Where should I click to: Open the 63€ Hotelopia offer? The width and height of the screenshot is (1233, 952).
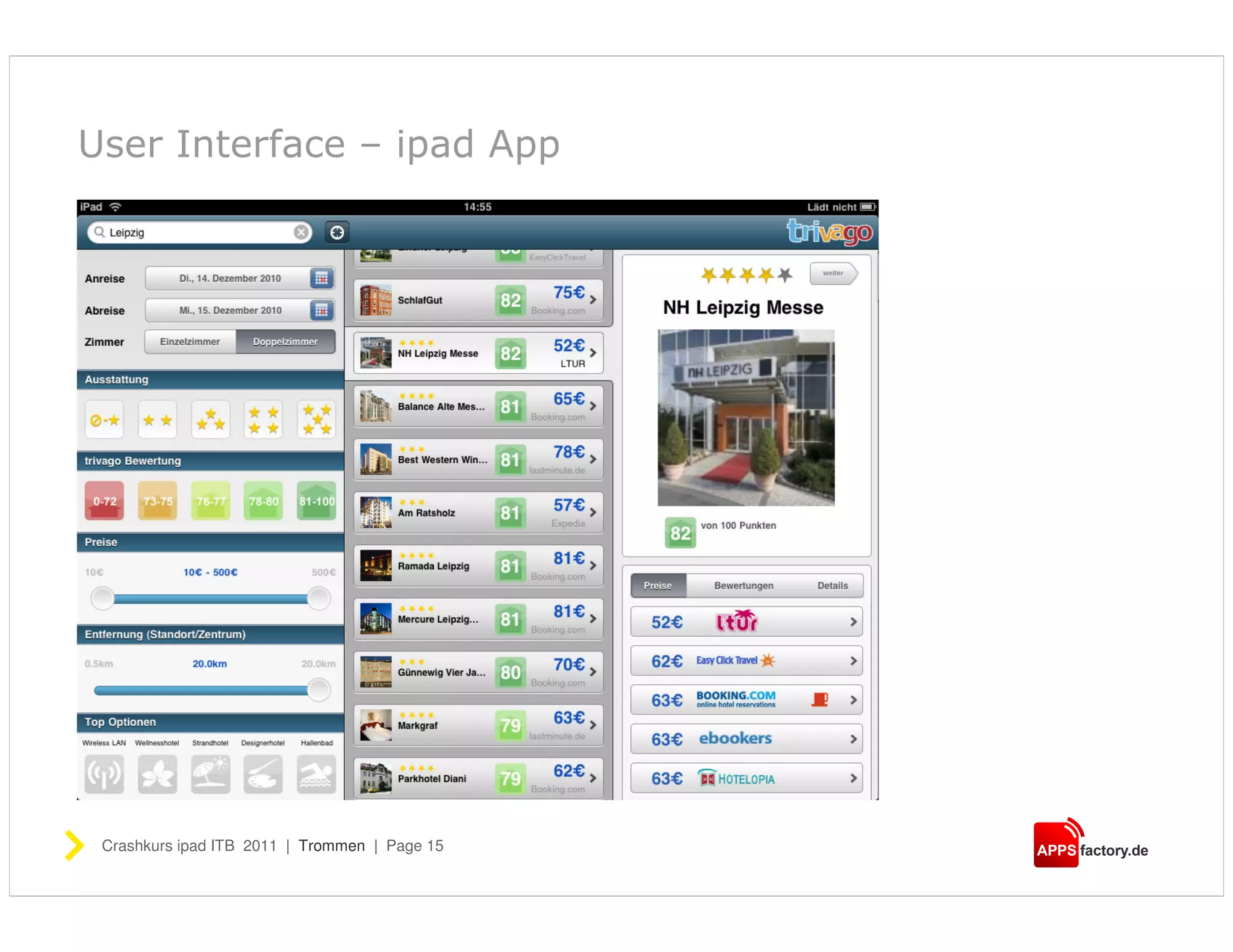pyautogui.click(x=747, y=778)
